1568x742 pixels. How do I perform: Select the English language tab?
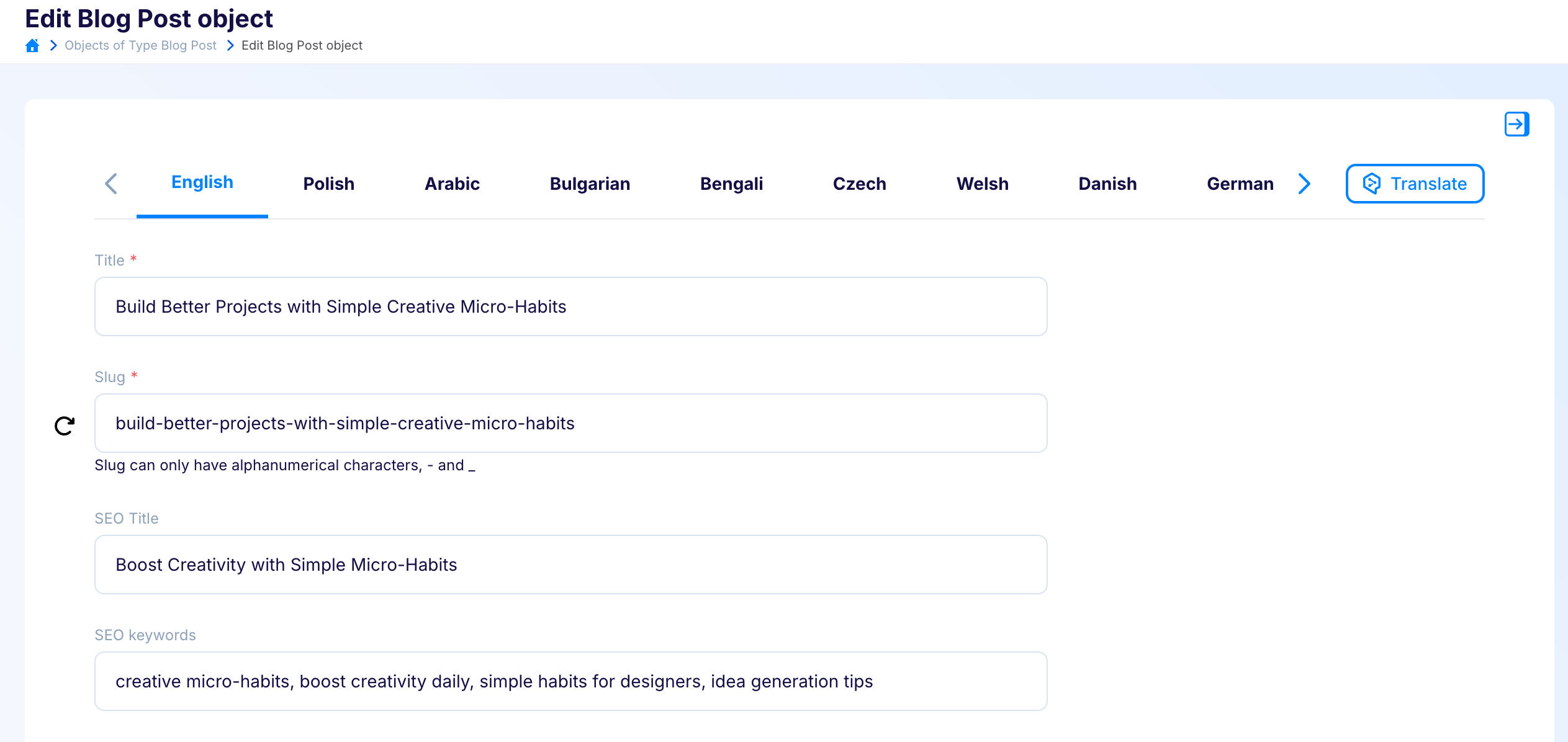202,182
